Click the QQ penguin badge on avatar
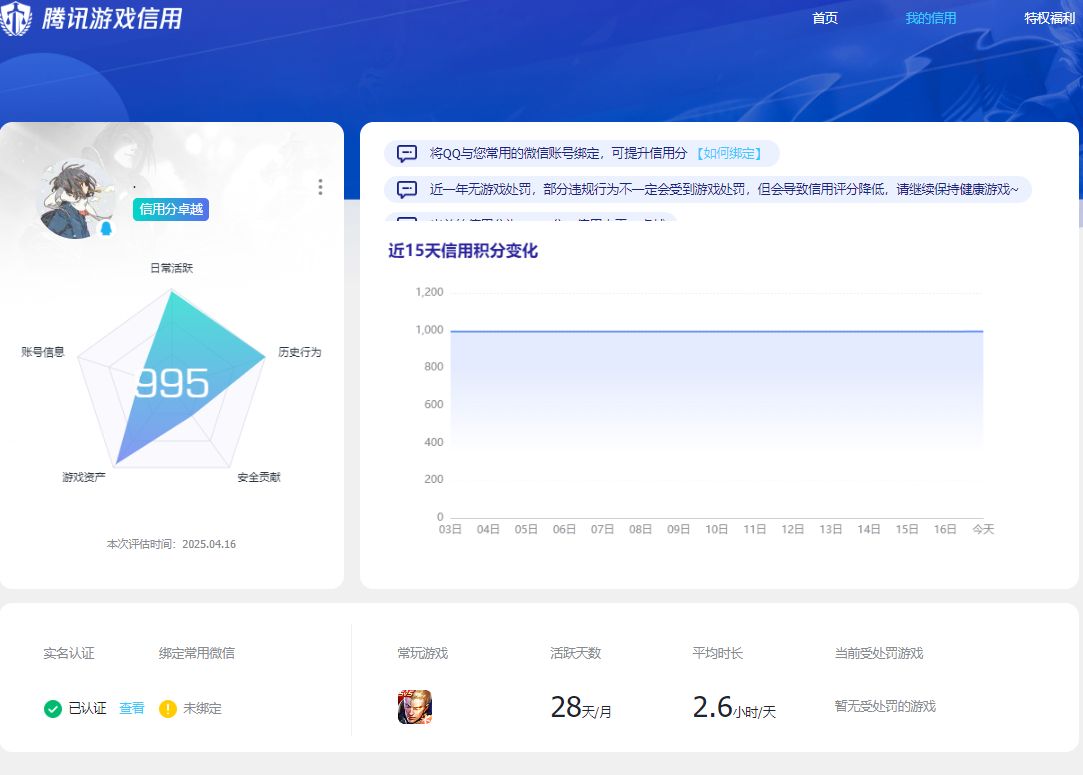Viewport: 1083px width, 775px height. coord(106,228)
